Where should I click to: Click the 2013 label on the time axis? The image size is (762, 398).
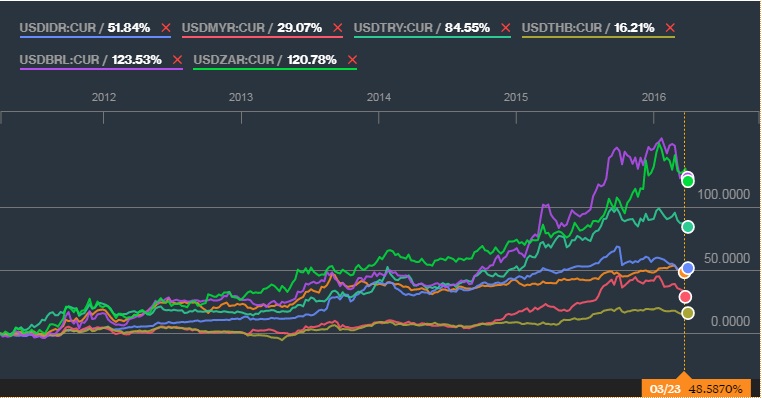(241, 97)
